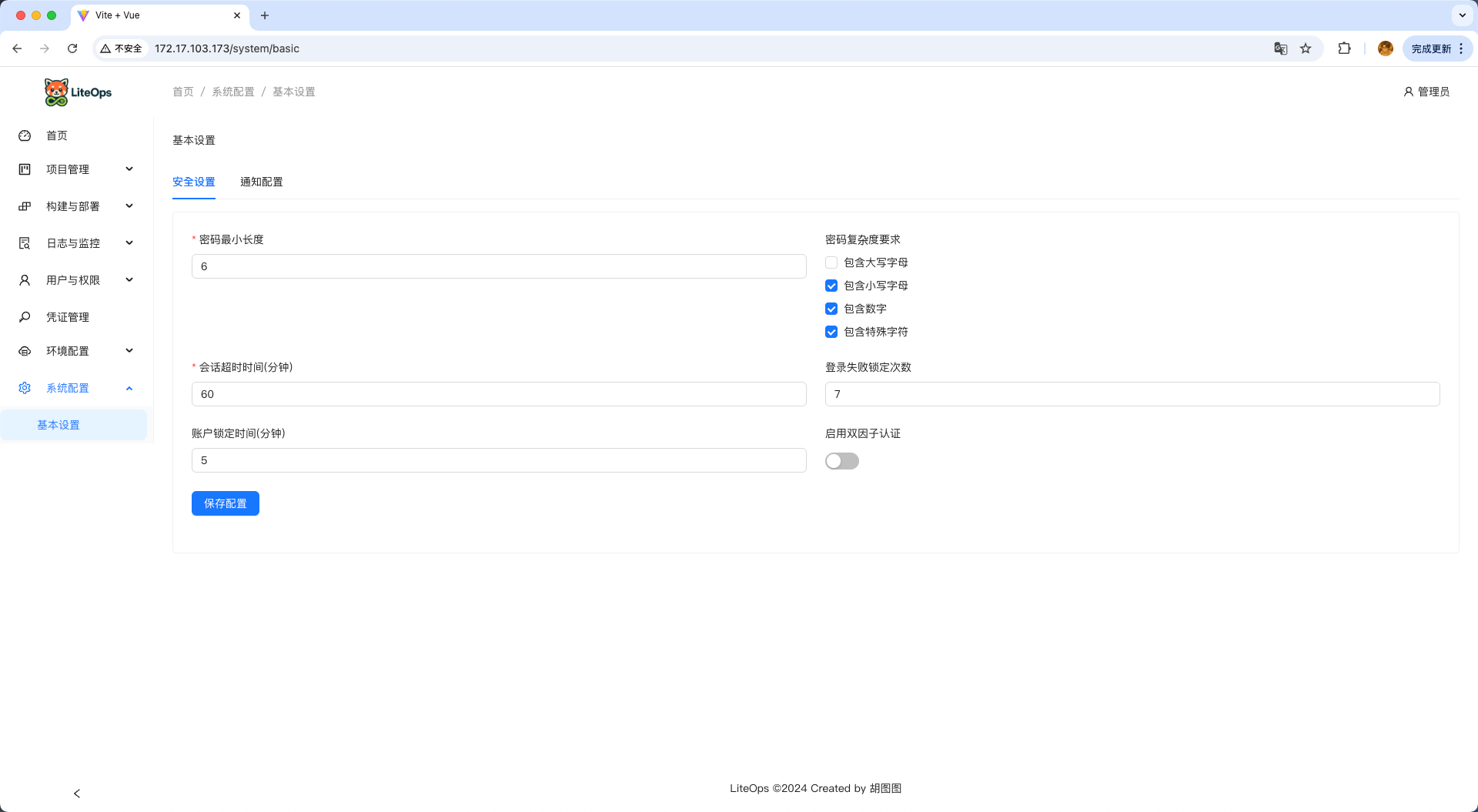Uncheck the 包含特殊字符 checkbox
Screen dimensions: 1478x812
[x=831, y=332]
